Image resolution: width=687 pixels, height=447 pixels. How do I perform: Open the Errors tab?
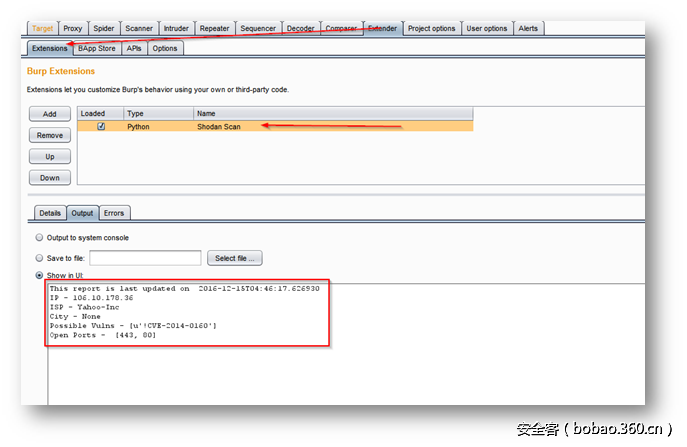pyautogui.click(x=114, y=213)
